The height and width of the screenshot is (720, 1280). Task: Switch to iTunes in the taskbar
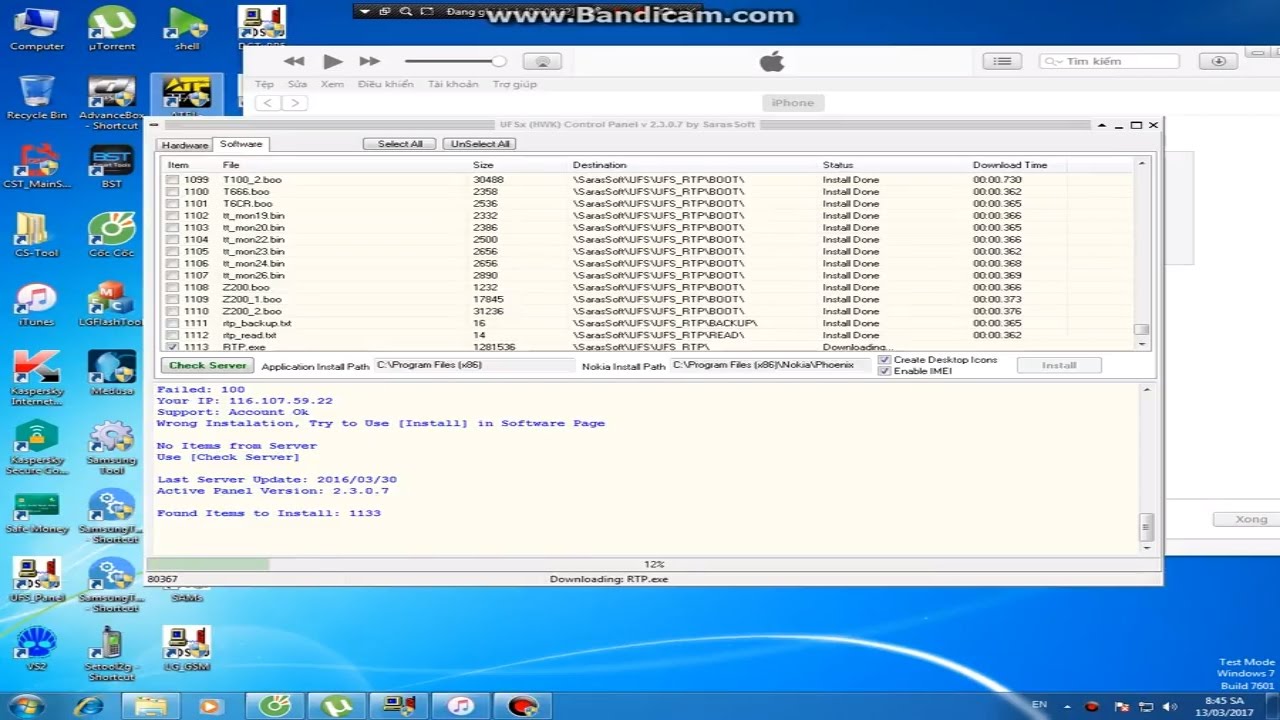460,705
